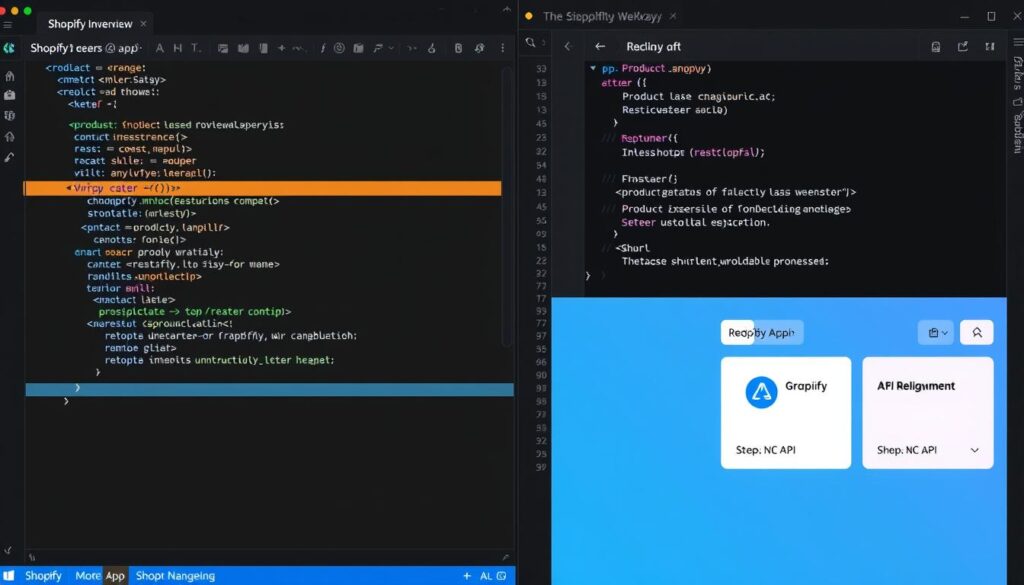Click the search magnifier icon in right window
Screen dimensions: 1024x585
[530, 43]
